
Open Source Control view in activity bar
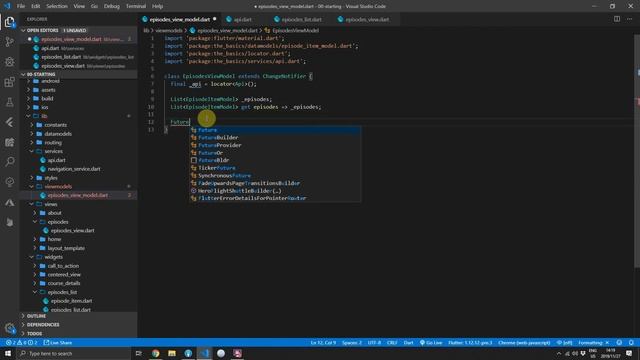click(9, 42)
